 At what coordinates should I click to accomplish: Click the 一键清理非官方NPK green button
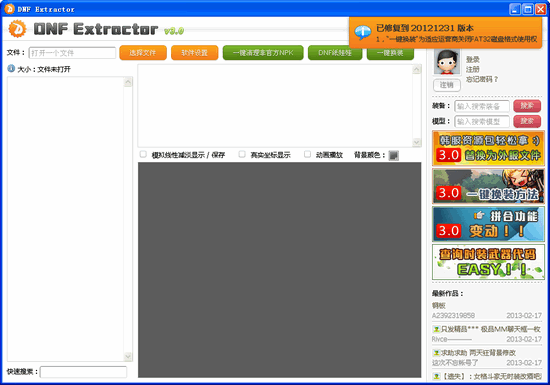263,53
